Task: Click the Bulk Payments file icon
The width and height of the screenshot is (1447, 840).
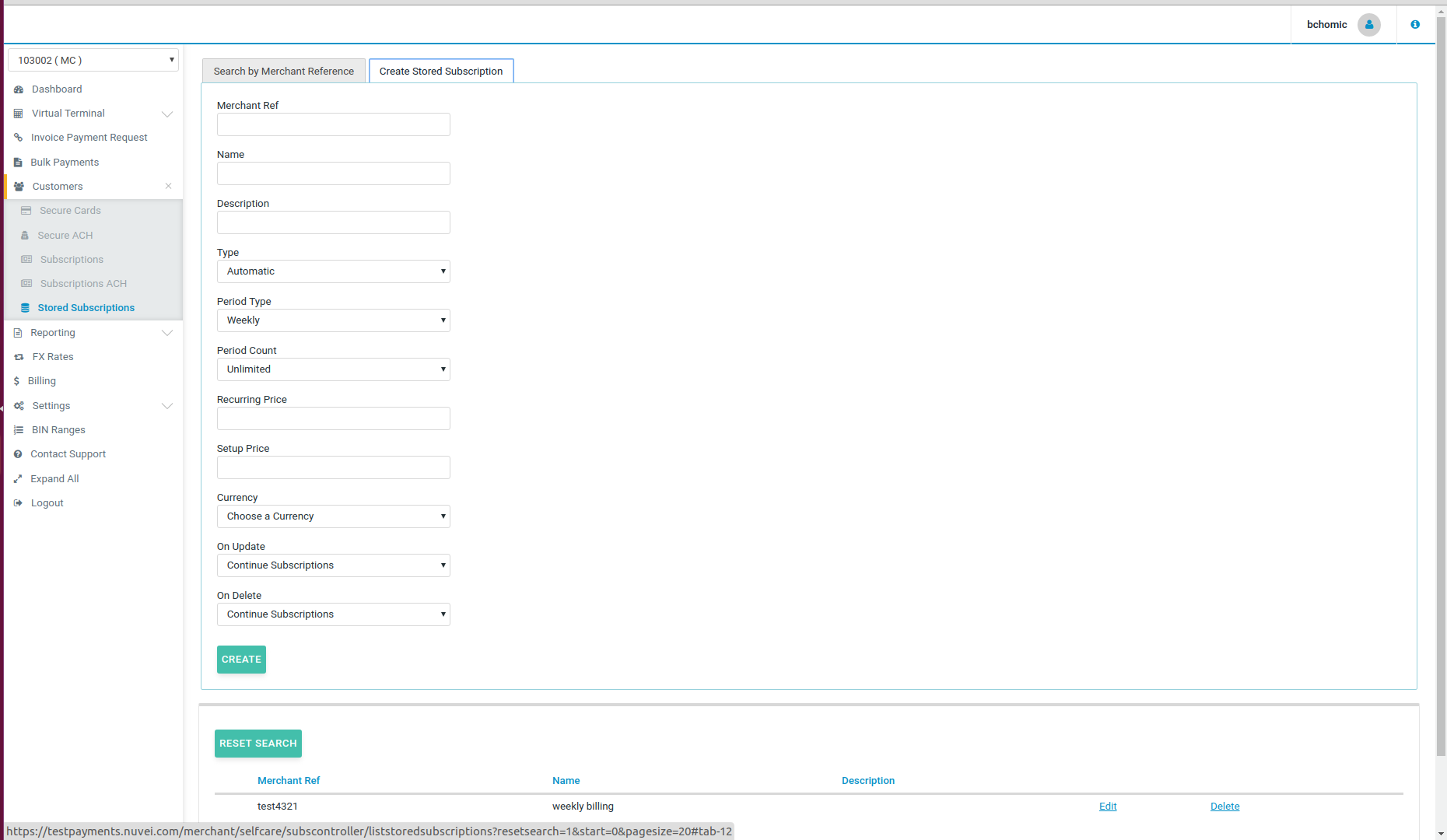Action: pos(18,163)
